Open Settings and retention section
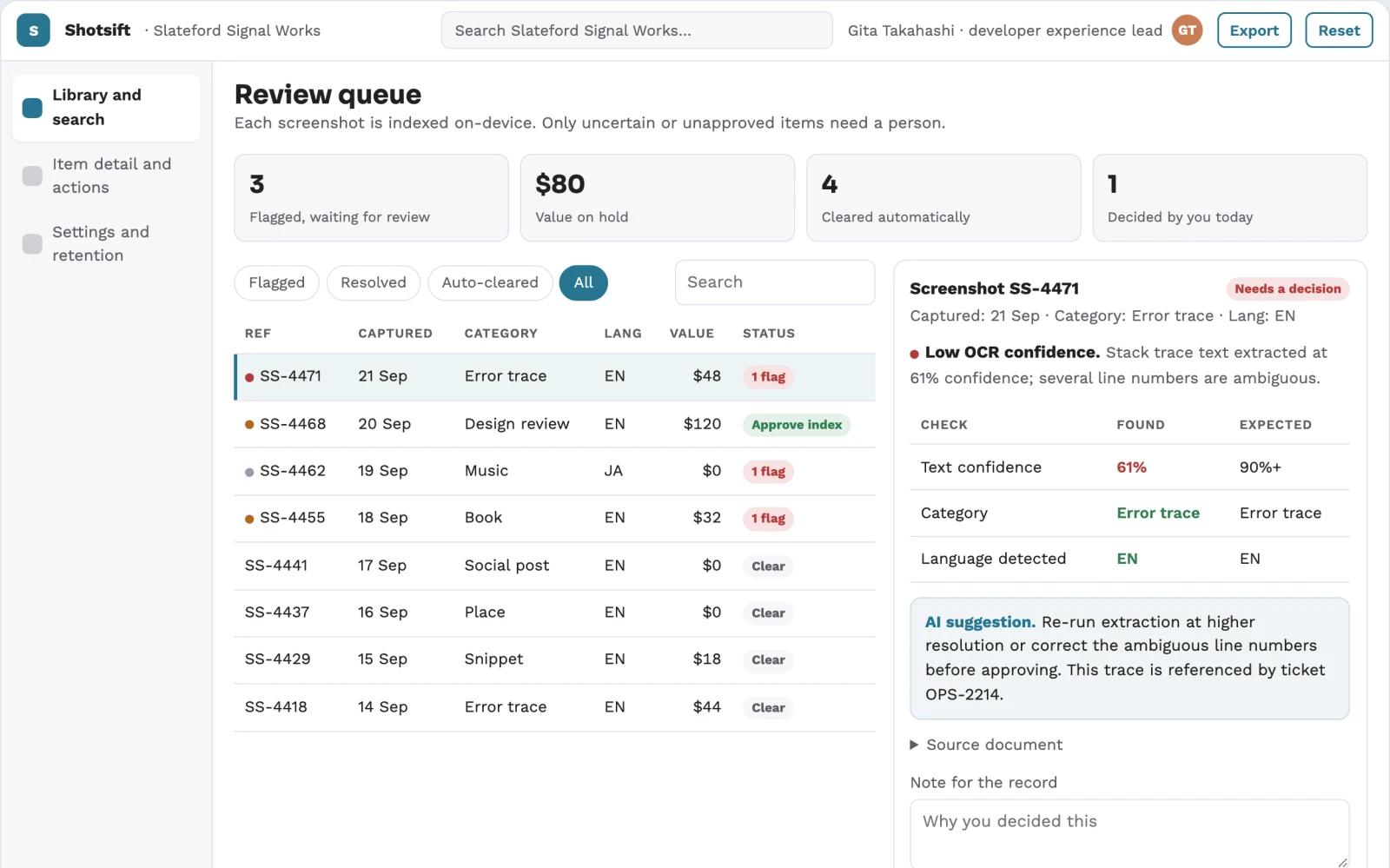The width and height of the screenshot is (1390, 868). point(107,244)
